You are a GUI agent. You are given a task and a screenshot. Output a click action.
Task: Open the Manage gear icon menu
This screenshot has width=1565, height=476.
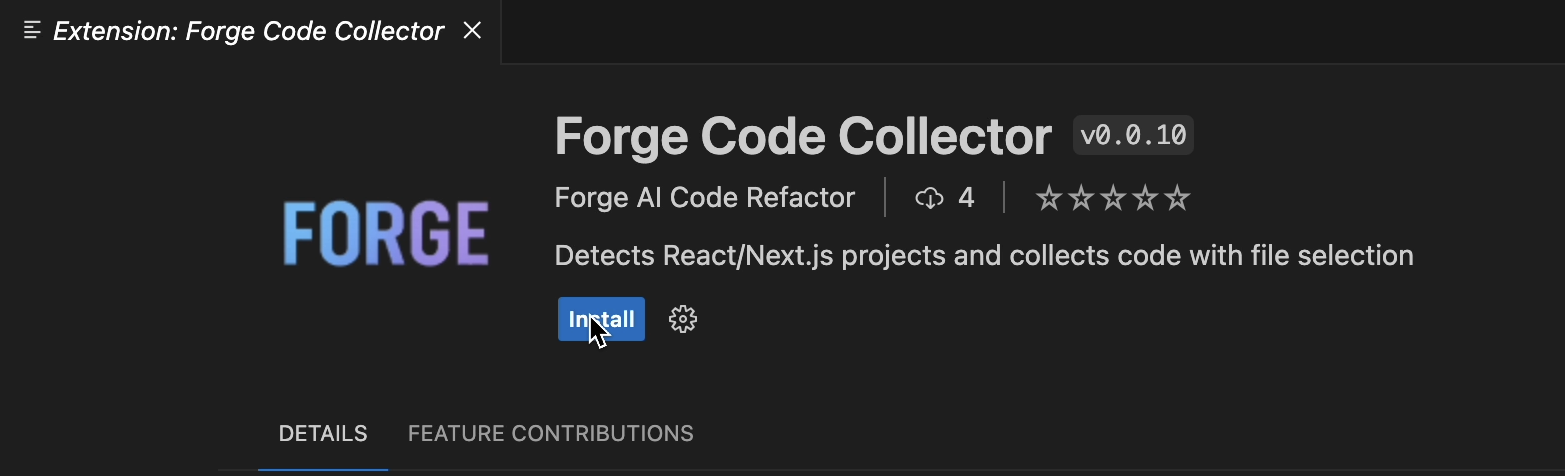683,319
